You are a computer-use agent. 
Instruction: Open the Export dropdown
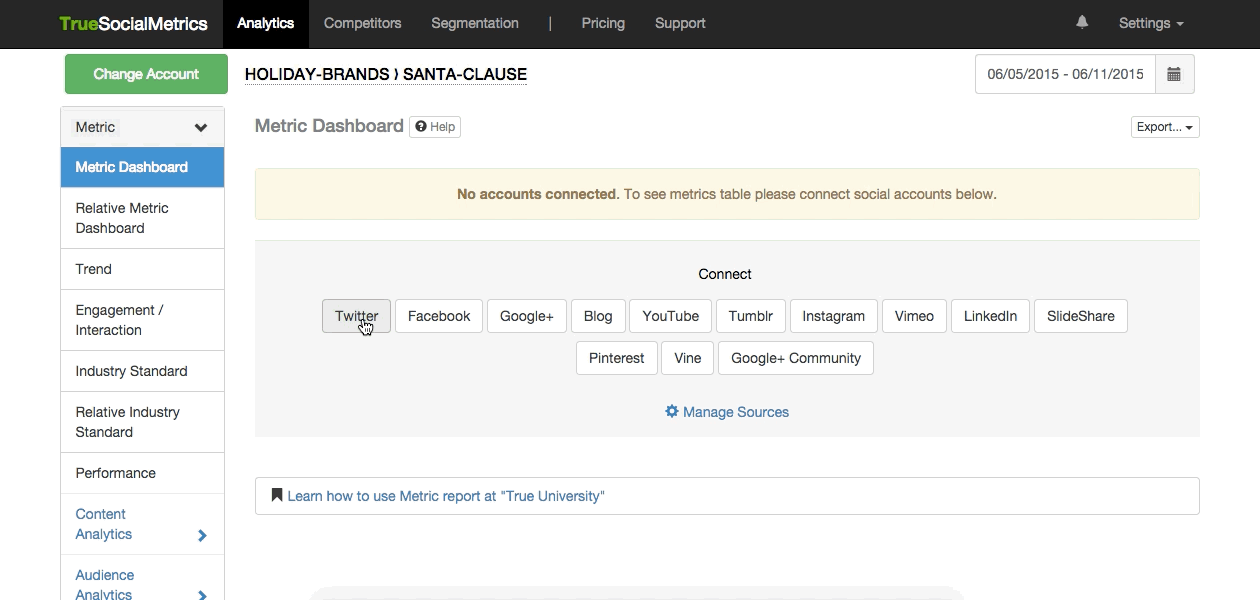click(x=1164, y=127)
